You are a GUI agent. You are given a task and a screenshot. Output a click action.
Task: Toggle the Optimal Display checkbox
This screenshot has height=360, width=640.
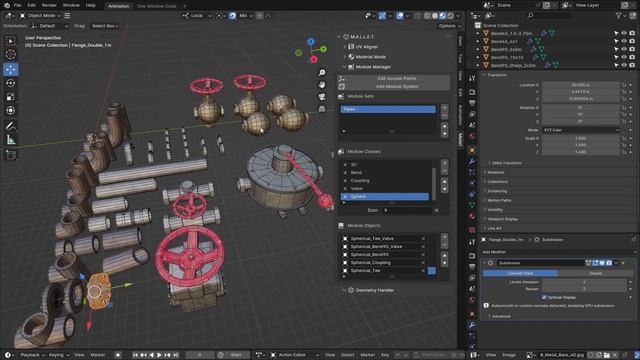544,297
